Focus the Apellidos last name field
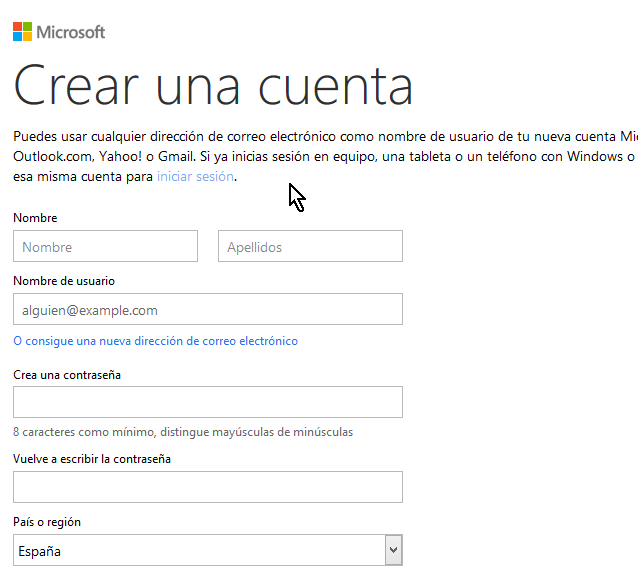 [x=310, y=246]
